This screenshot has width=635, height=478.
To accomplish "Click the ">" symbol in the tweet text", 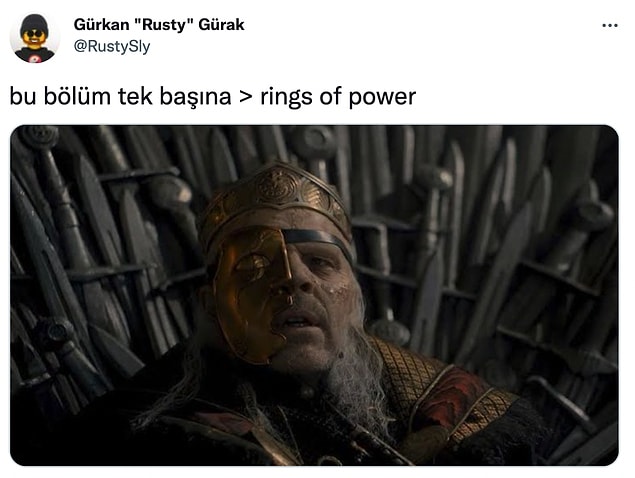I will [x=246, y=98].
